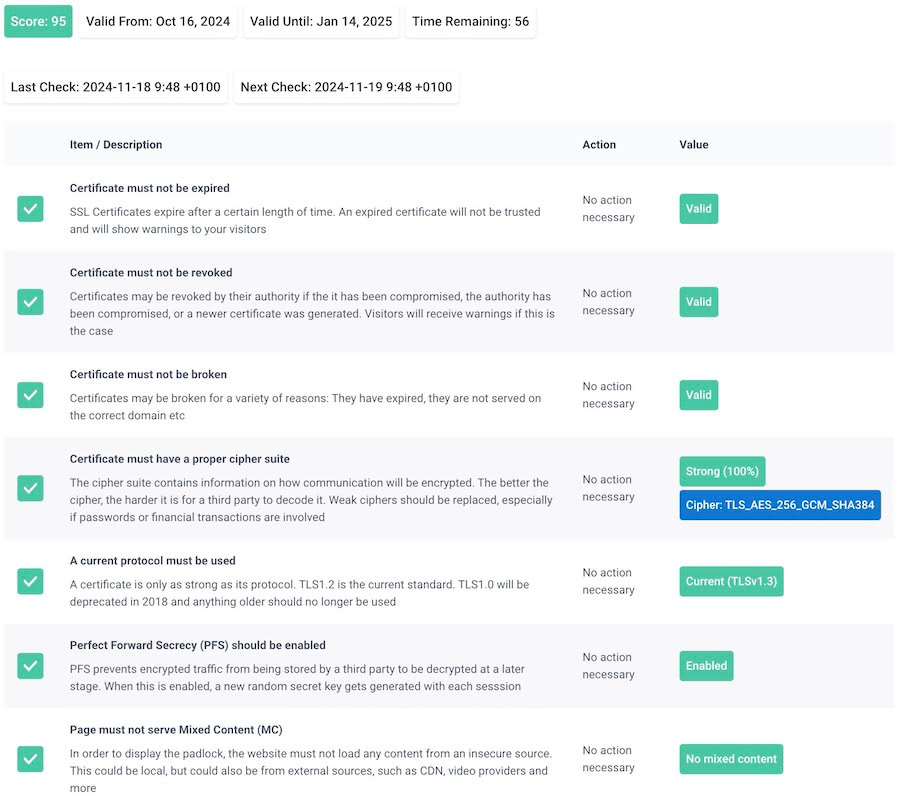Toggle the check for "A current protocol must be used"
Viewport: 900px width, 810px height.
[30, 581]
